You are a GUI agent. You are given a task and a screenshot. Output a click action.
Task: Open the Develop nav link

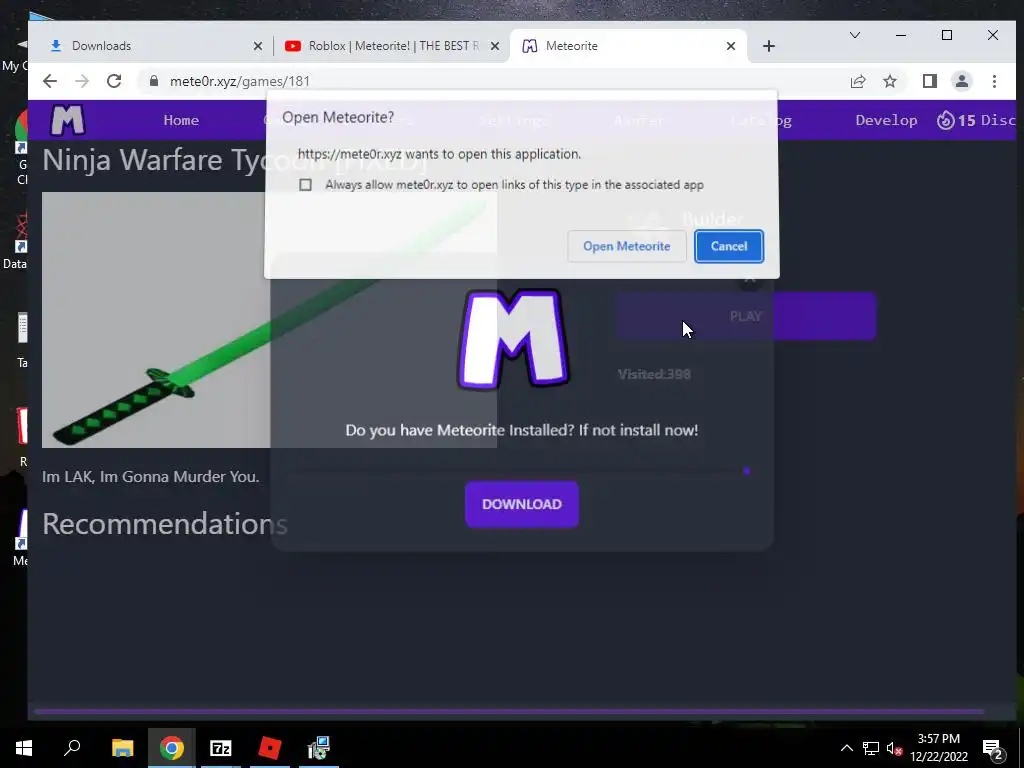[x=886, y=120]
